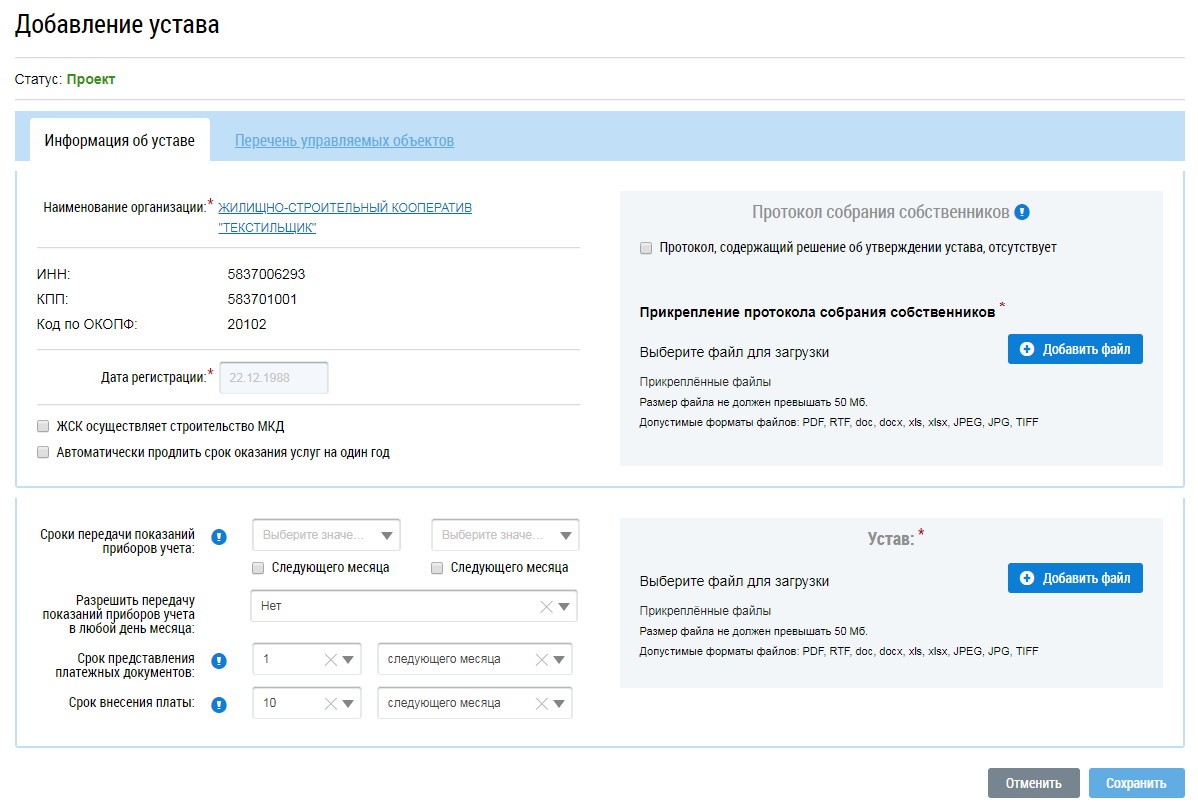This screenshot has height=812, width=1198.
Task: Click info icon for Срок представления платежных документов
Action: (219, 661)
